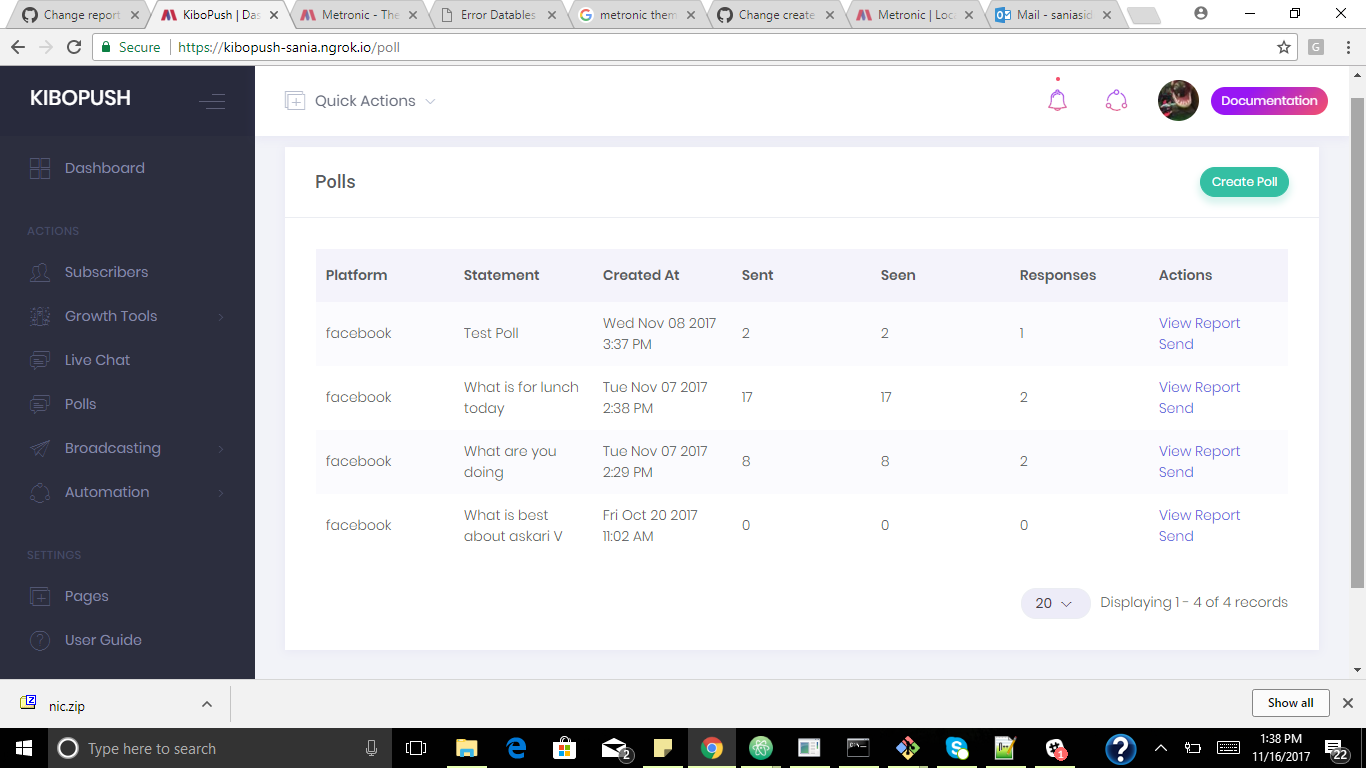Click the Quick Actions plus-window icon
This screenshot has width=1366, height=768.
click(294, 101)
